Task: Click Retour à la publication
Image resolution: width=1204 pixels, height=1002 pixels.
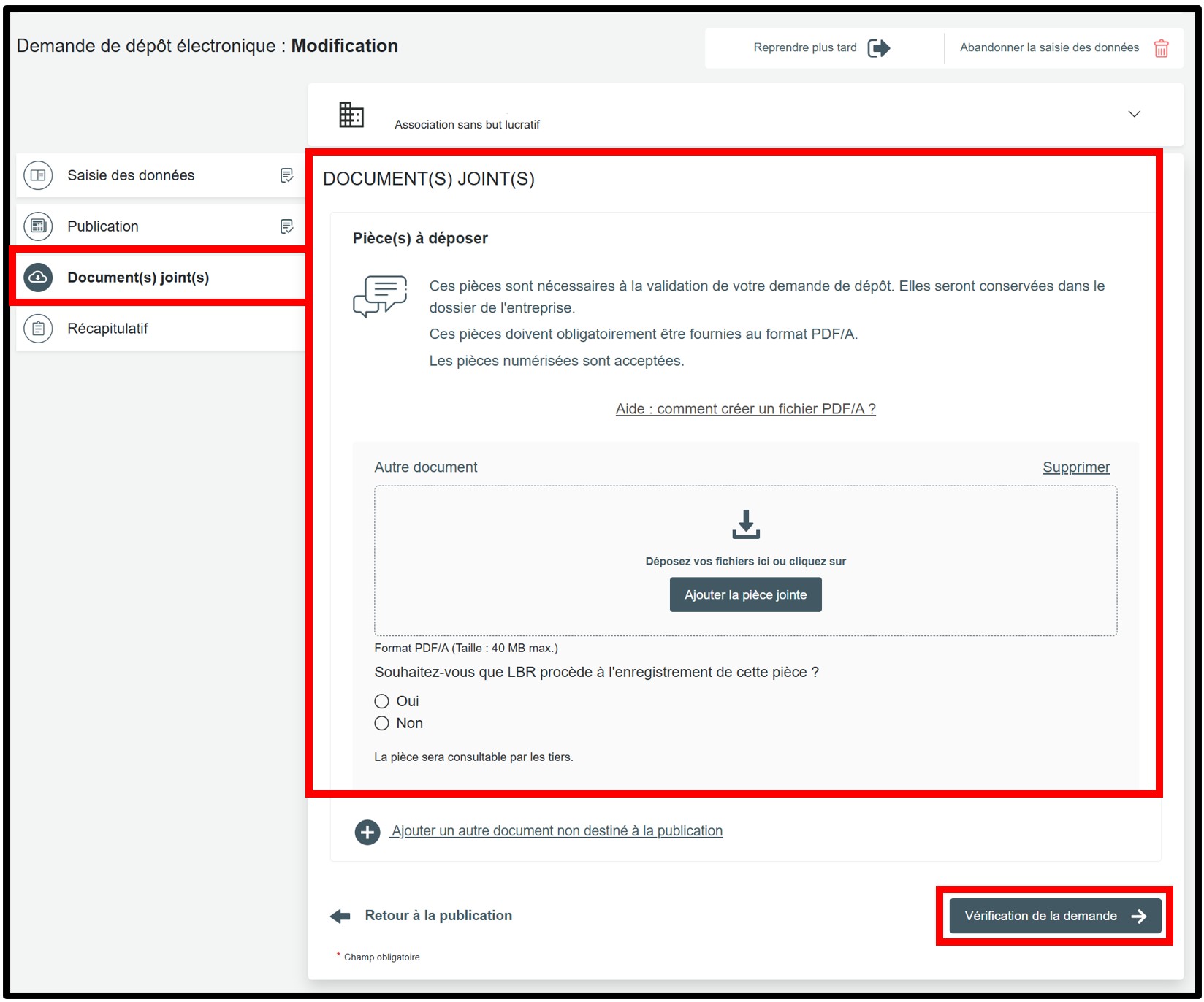Action: click(x=438, y=916)
